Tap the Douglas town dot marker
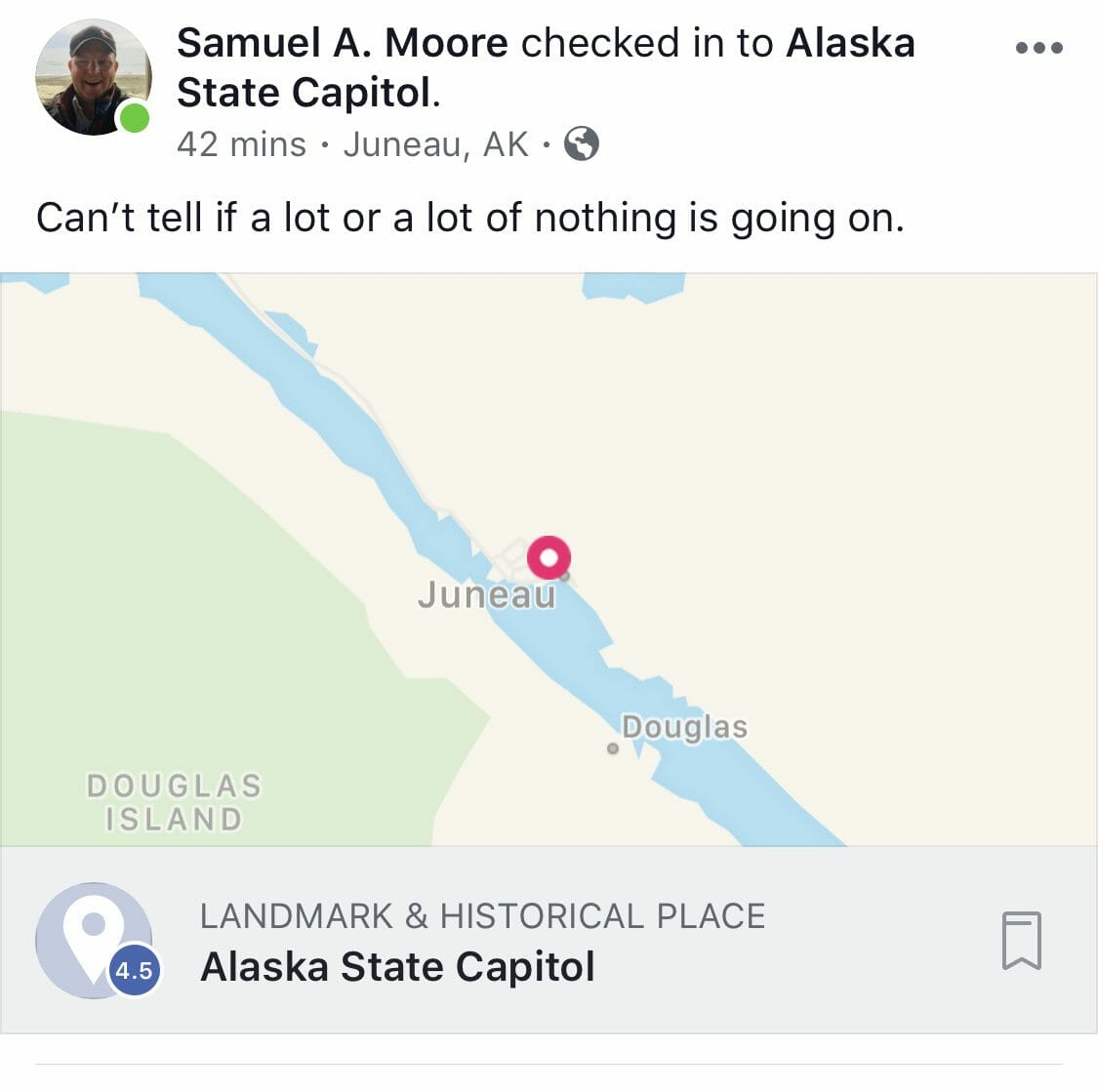This screenshot has width=1098, height=1092. (613, 748)
